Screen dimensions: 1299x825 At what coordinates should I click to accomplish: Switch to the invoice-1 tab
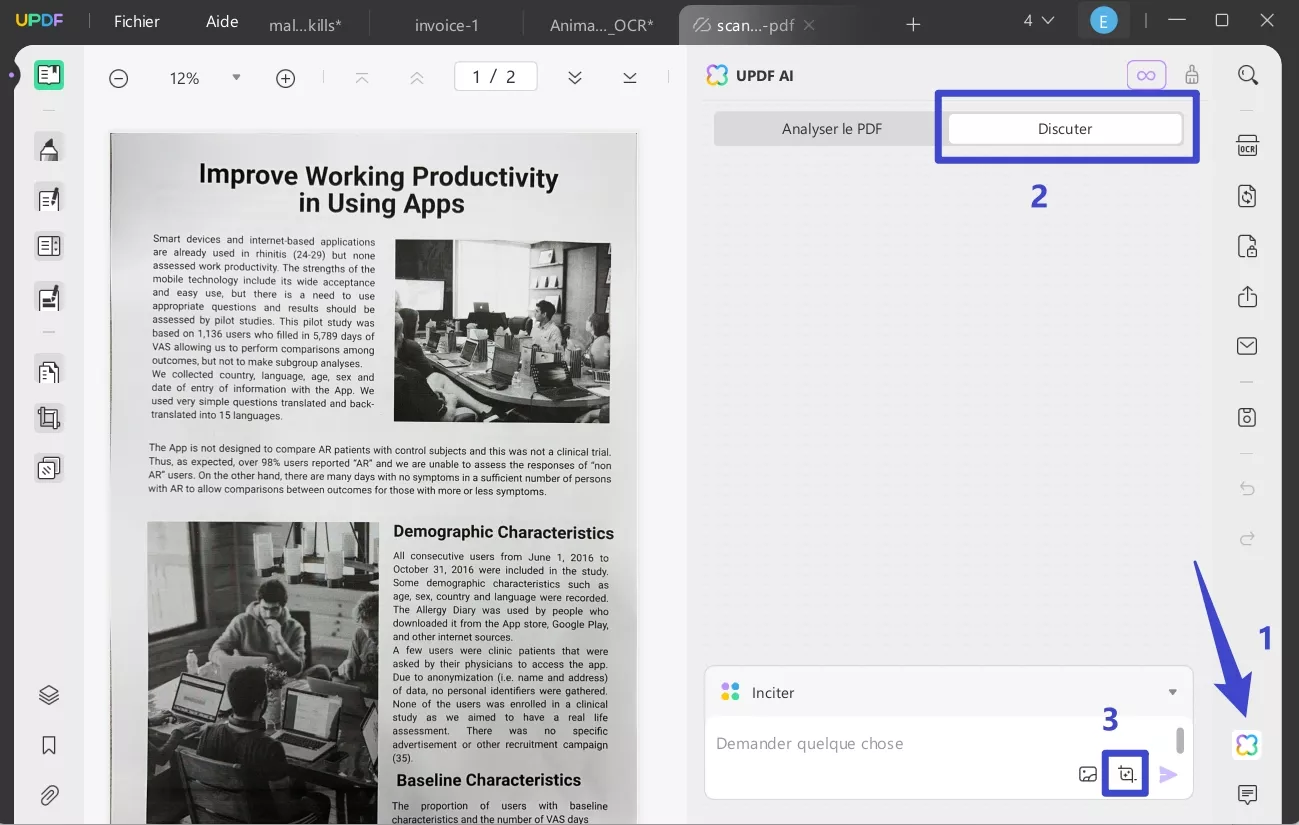(x=446, y=25)
